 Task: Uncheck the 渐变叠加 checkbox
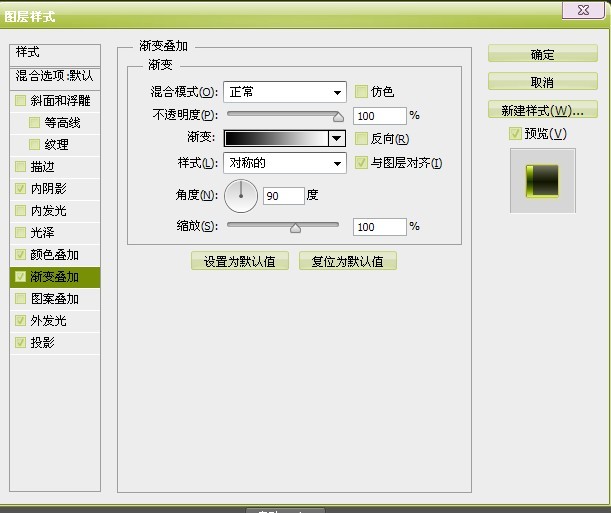[20, 277]
